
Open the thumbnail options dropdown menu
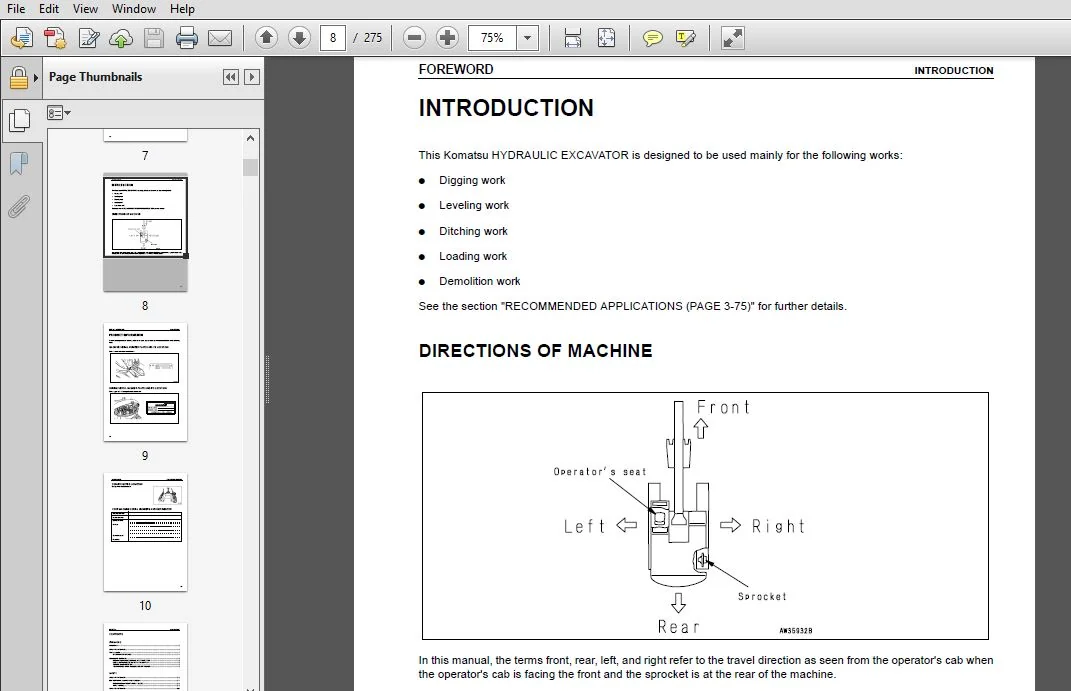pos(59,113)
